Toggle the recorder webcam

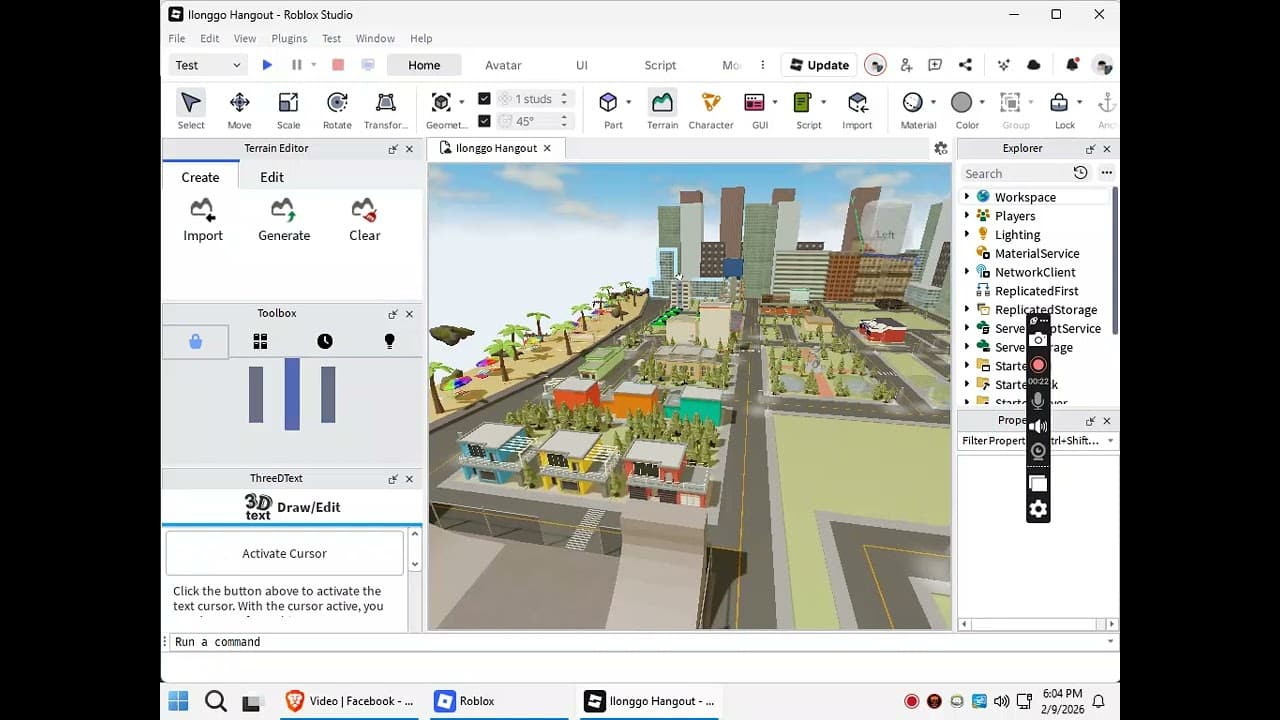[1038, 451]
